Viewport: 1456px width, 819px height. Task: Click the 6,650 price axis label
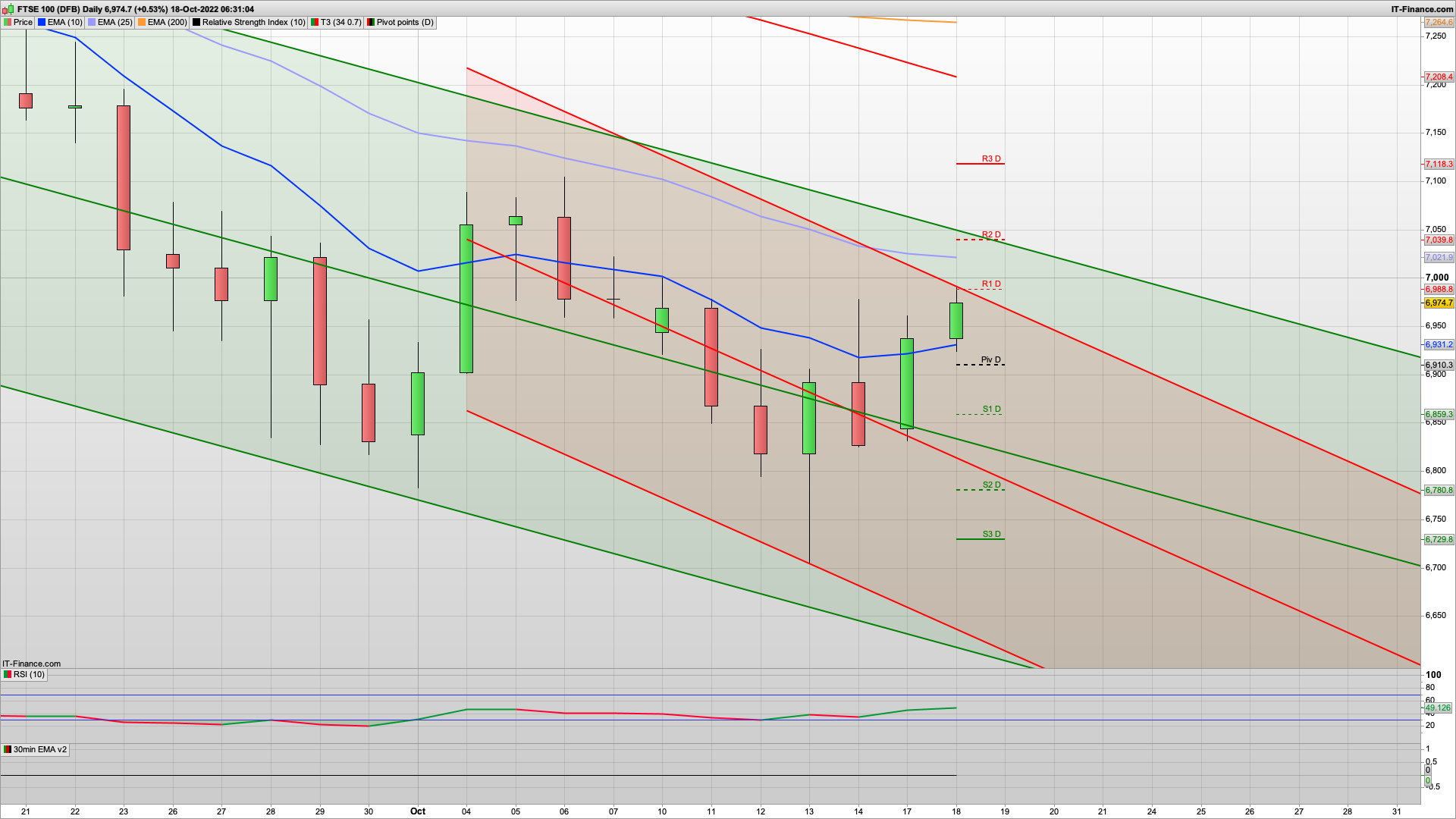click(1436, 616)
